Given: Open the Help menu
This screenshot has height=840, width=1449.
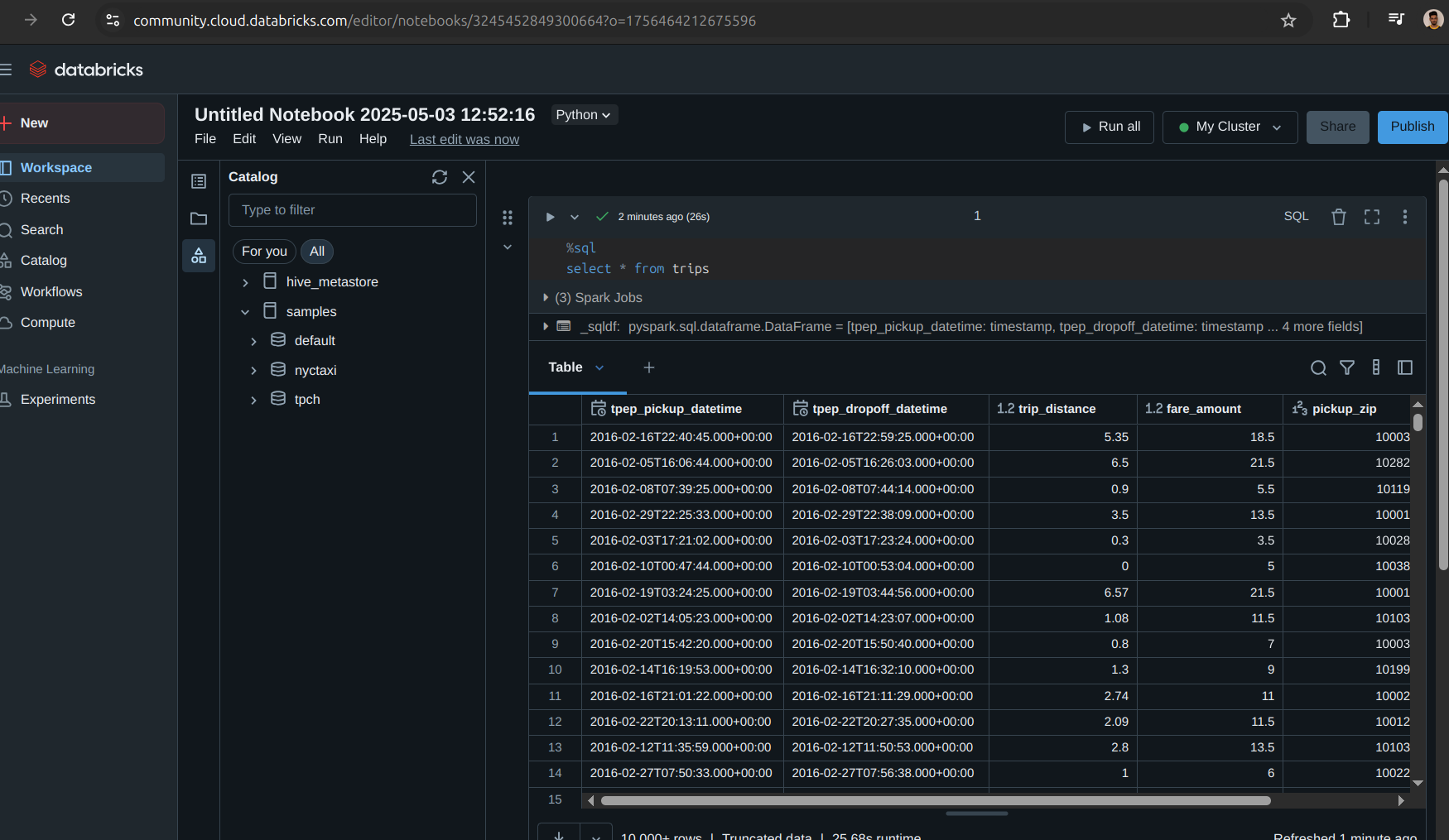Looking at the screenshot, I should [x=373, y=139].
